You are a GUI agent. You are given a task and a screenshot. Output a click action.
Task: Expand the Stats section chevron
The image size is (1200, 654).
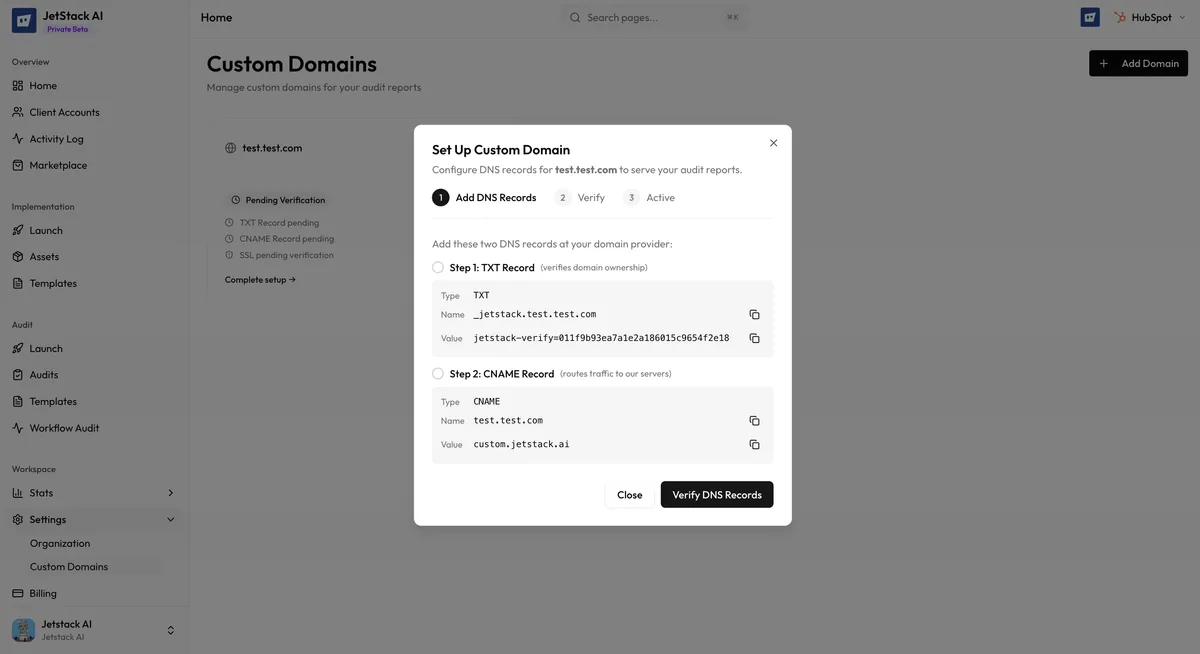169,492
